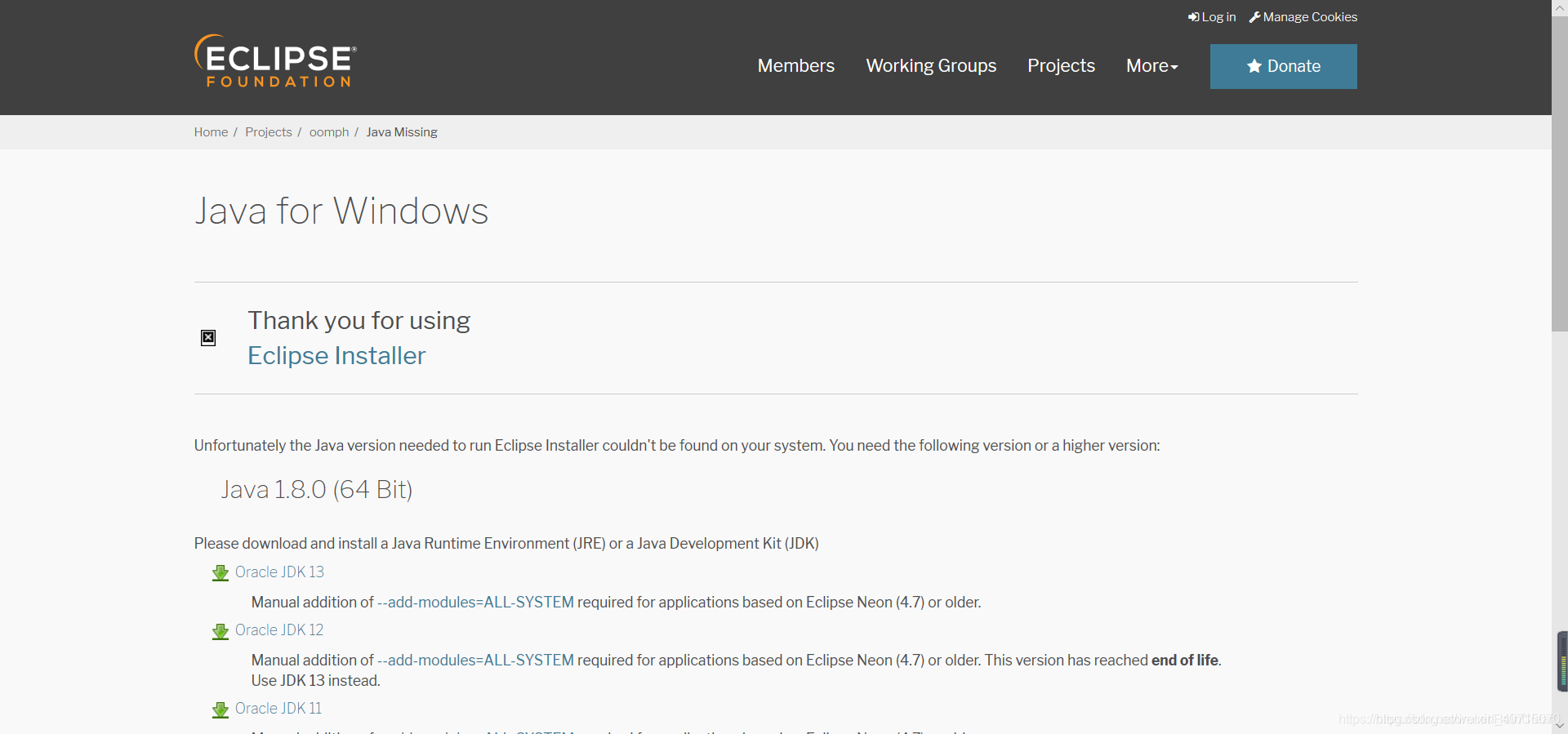1568x734 pixels.
Task: Click the download icon next to Oracle JDK 12
Action: [220, 631]
